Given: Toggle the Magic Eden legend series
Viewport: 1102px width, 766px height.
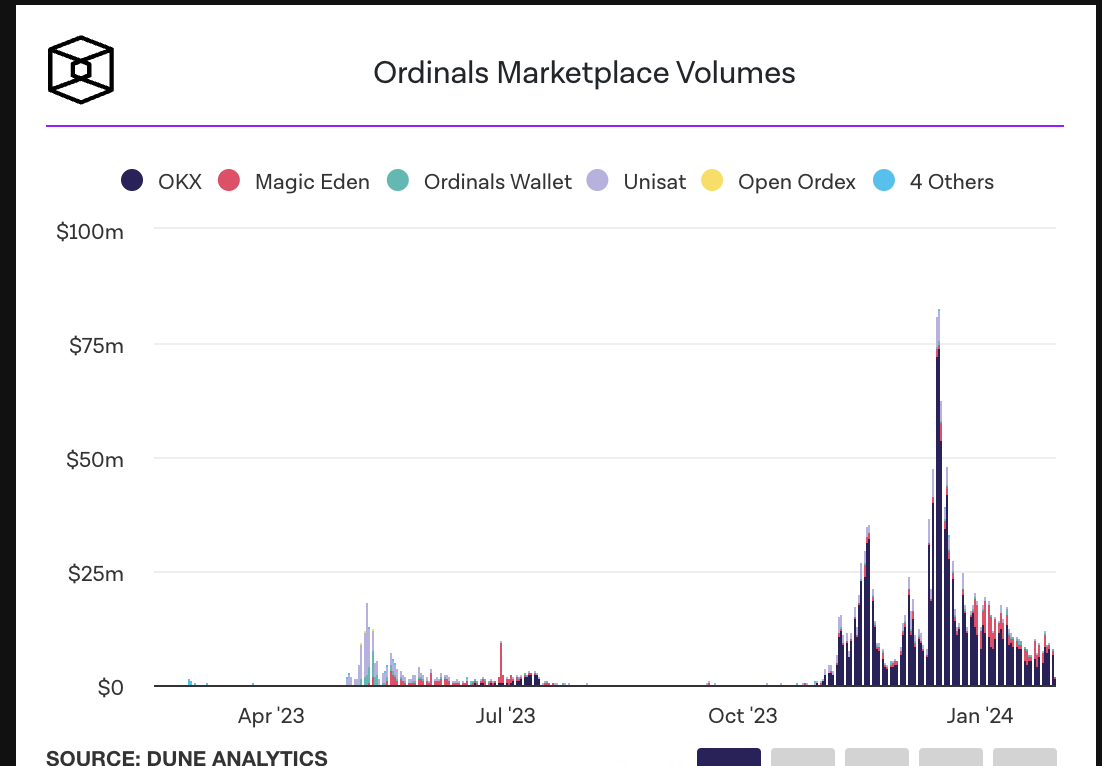Looking at the screenshot, I should pyautogui.click(x=294, y=181).
